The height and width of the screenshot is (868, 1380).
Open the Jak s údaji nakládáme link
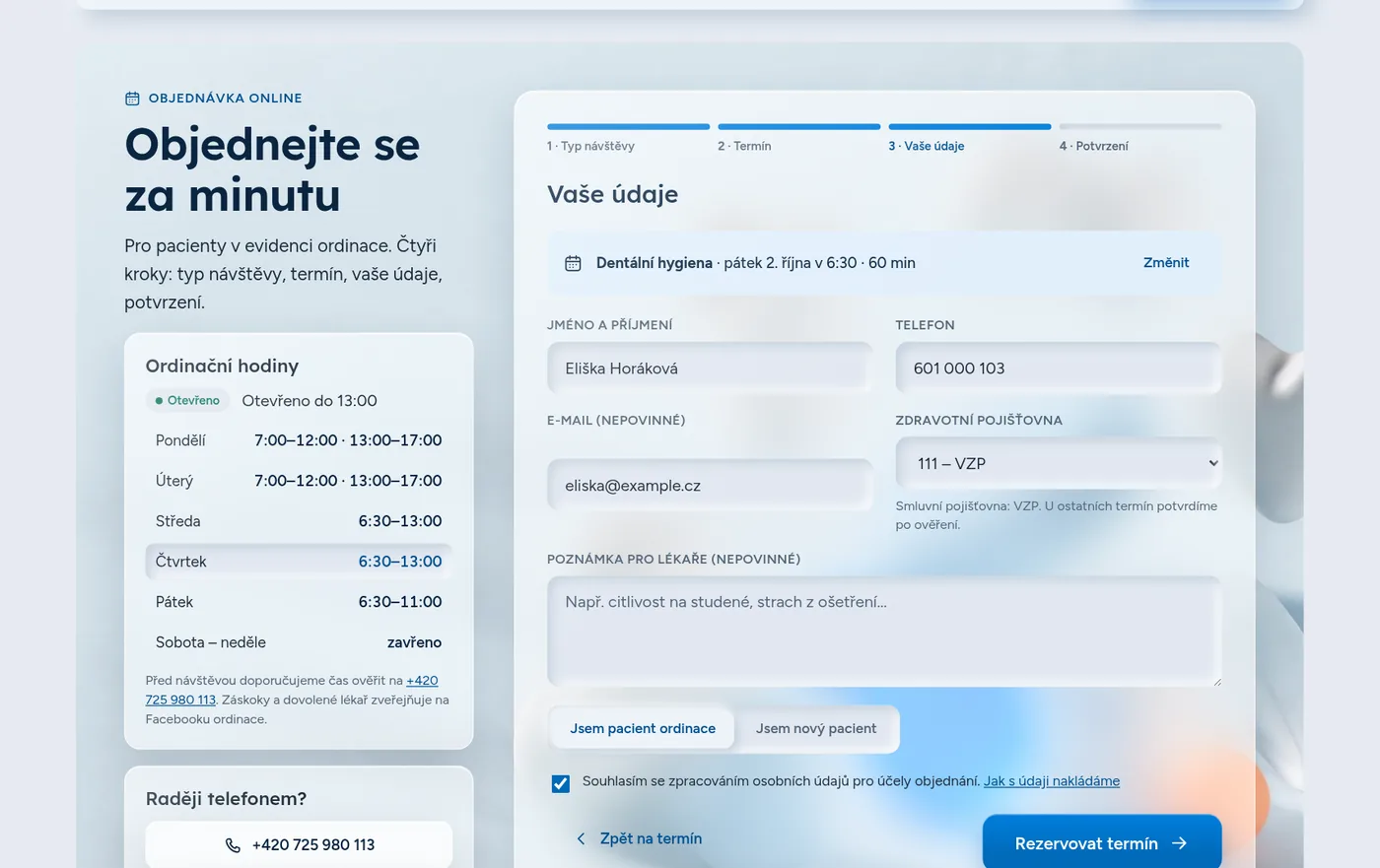coord(1052,781)
